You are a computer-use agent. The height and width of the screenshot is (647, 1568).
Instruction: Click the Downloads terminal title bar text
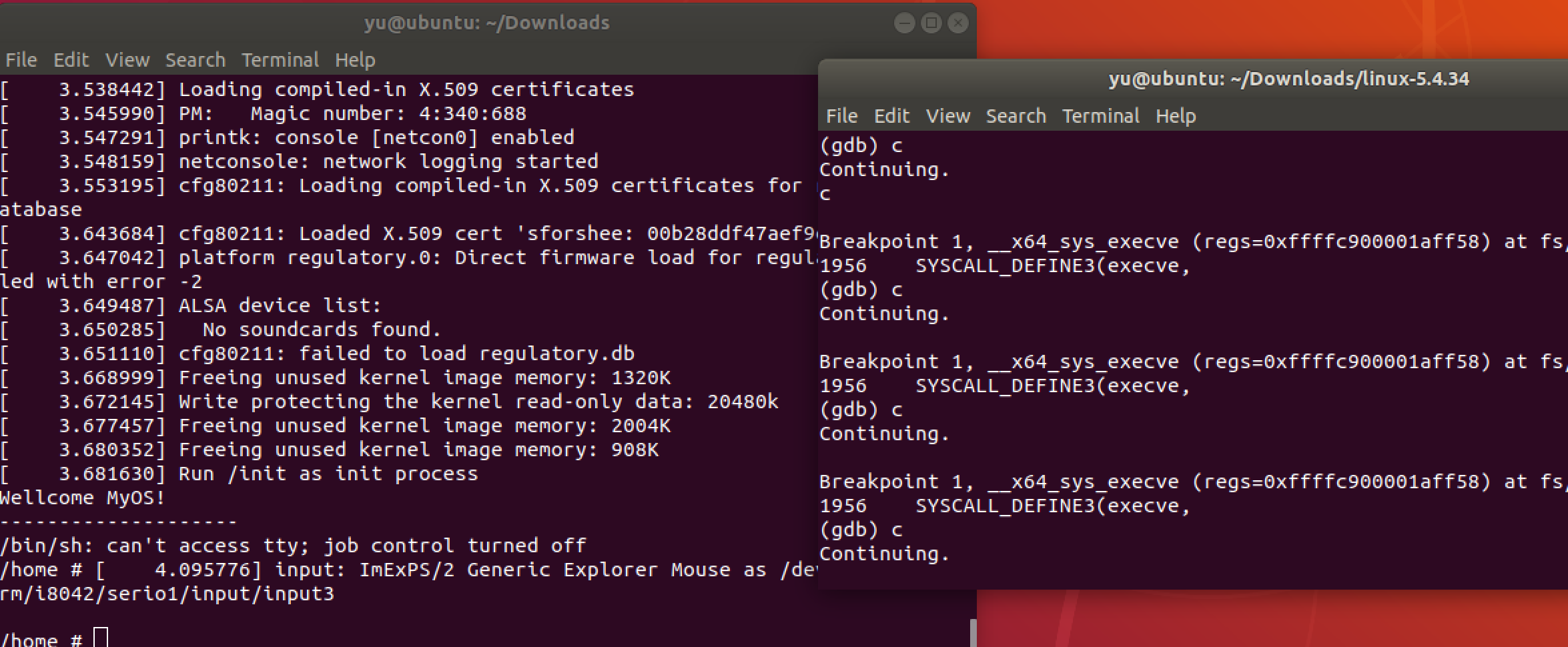click(x=487, y=23)
